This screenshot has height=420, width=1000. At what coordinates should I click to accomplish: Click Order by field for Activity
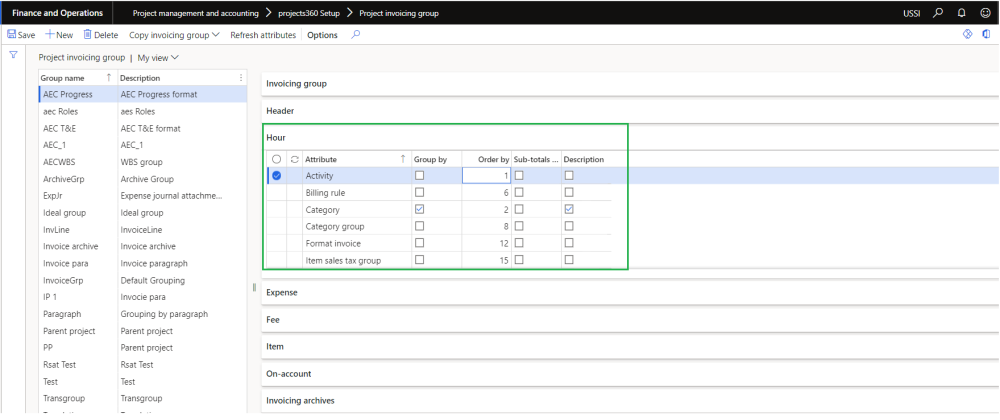click(487, 176)
